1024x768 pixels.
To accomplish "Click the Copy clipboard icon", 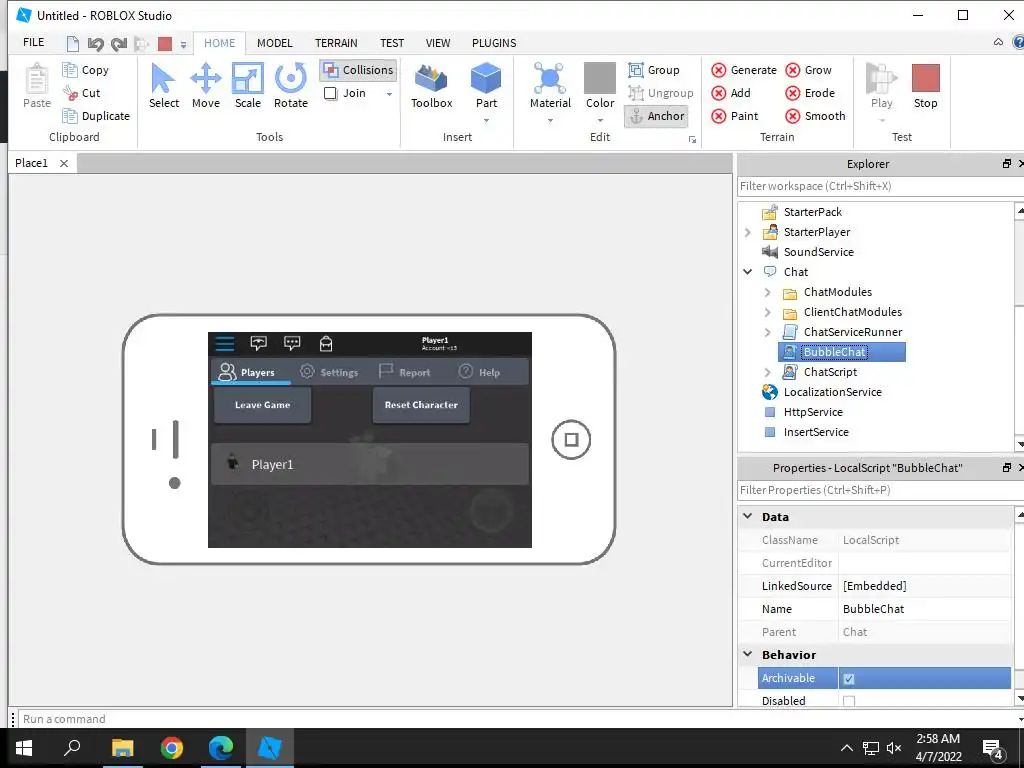I will tap(70, 70).
